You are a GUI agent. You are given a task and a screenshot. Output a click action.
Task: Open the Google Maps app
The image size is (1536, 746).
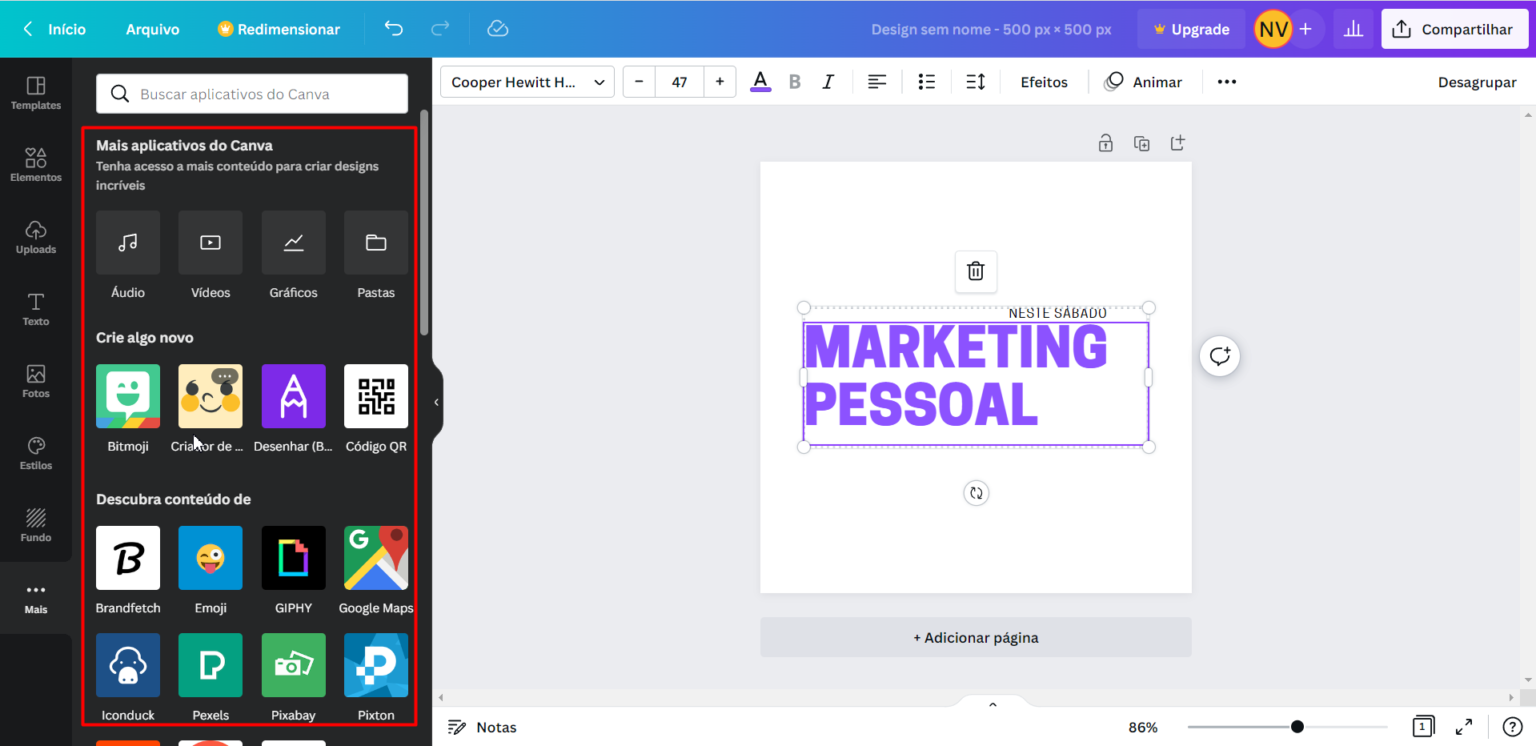pos(376,558)
